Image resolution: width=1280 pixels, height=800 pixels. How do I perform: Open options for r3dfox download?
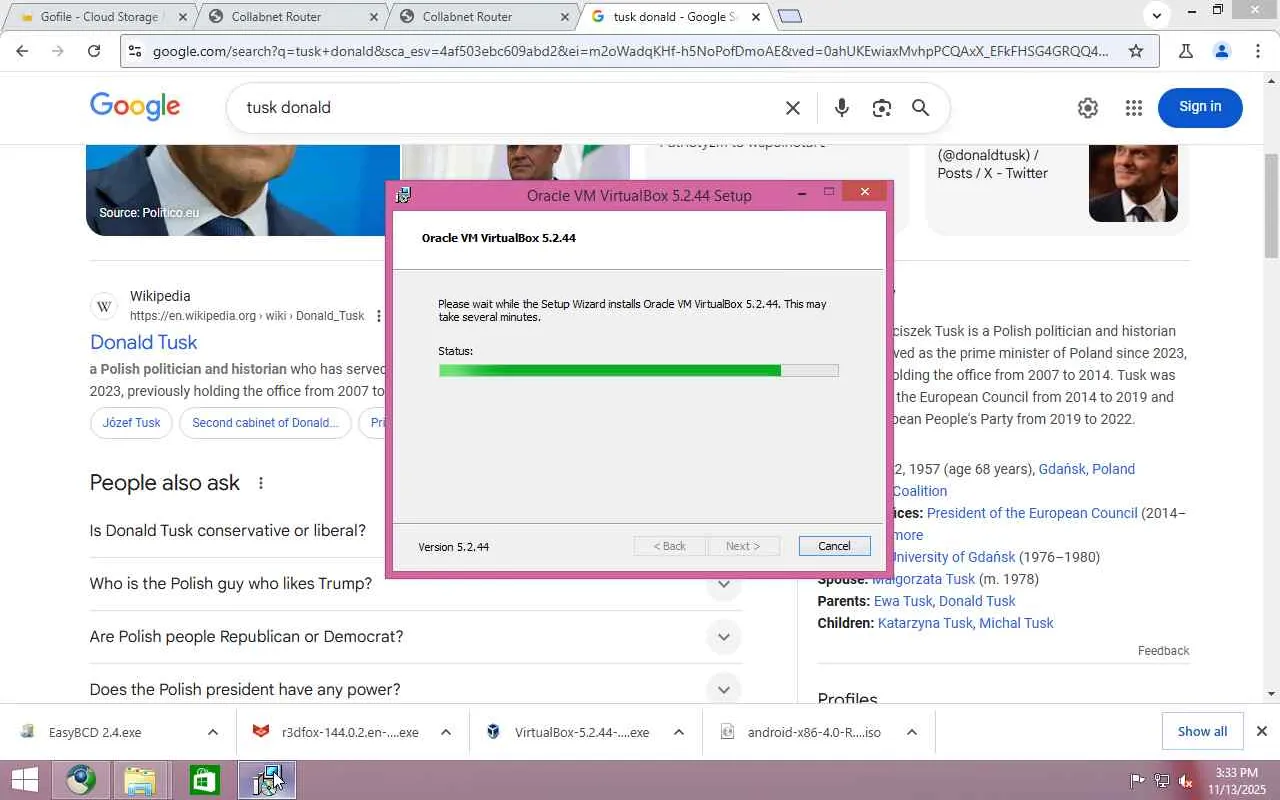446,732
